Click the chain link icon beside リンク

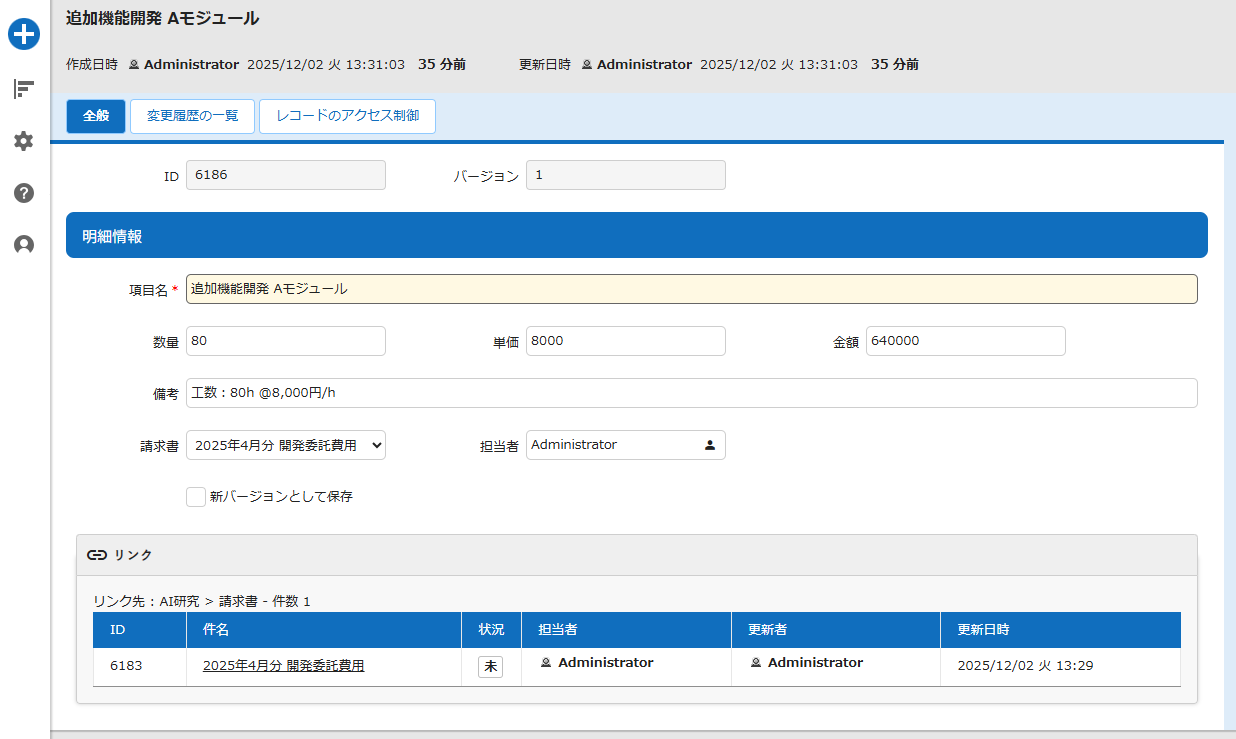tap(97, 554)
